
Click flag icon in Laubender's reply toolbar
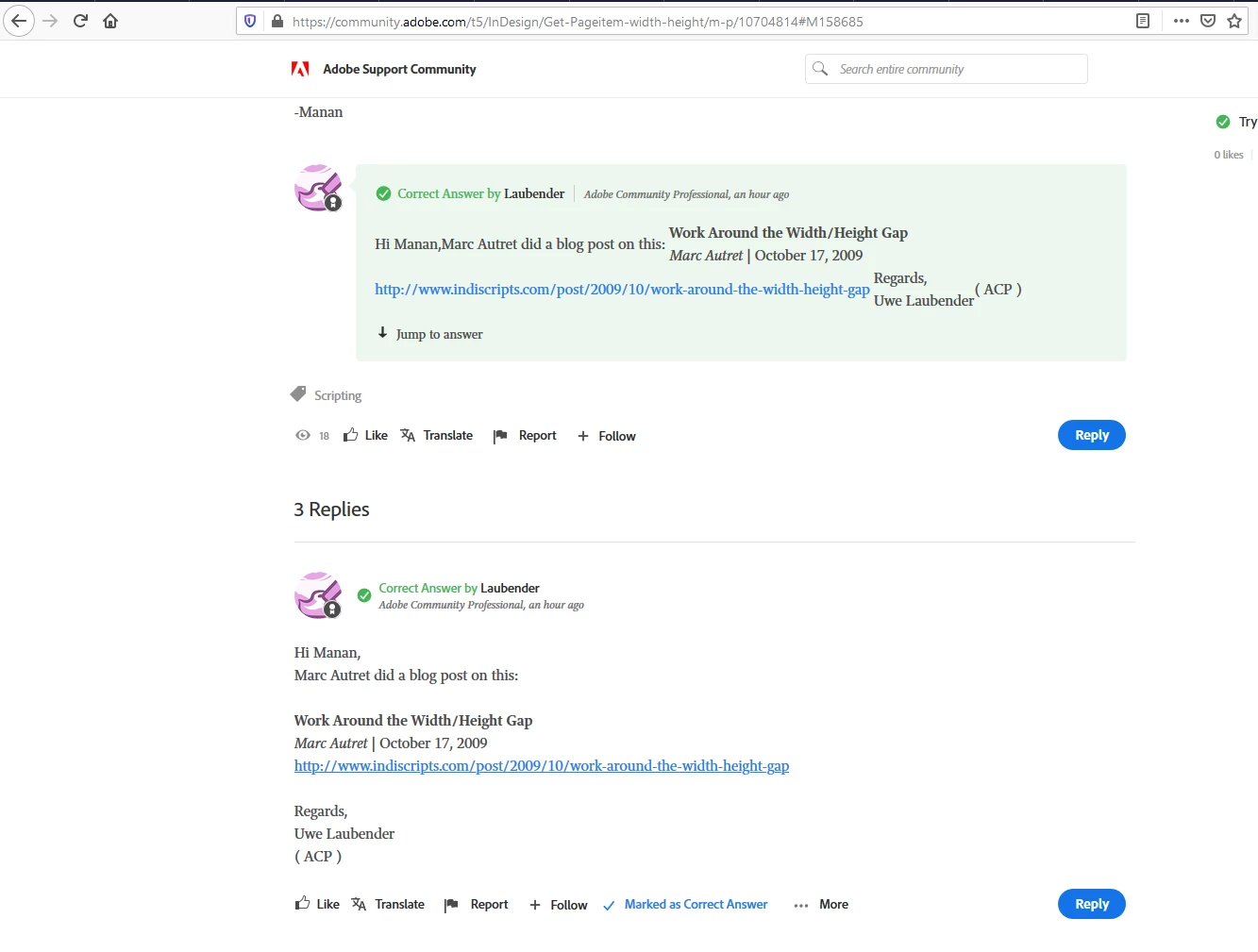pyautogui.click(x=451, y=905)
